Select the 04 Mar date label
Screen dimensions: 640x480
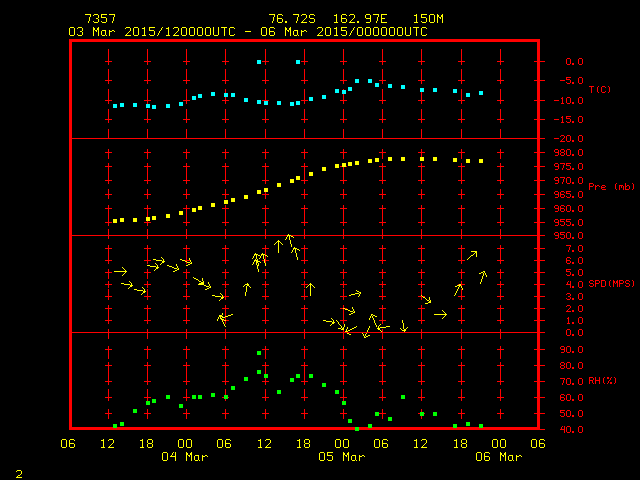185,456
